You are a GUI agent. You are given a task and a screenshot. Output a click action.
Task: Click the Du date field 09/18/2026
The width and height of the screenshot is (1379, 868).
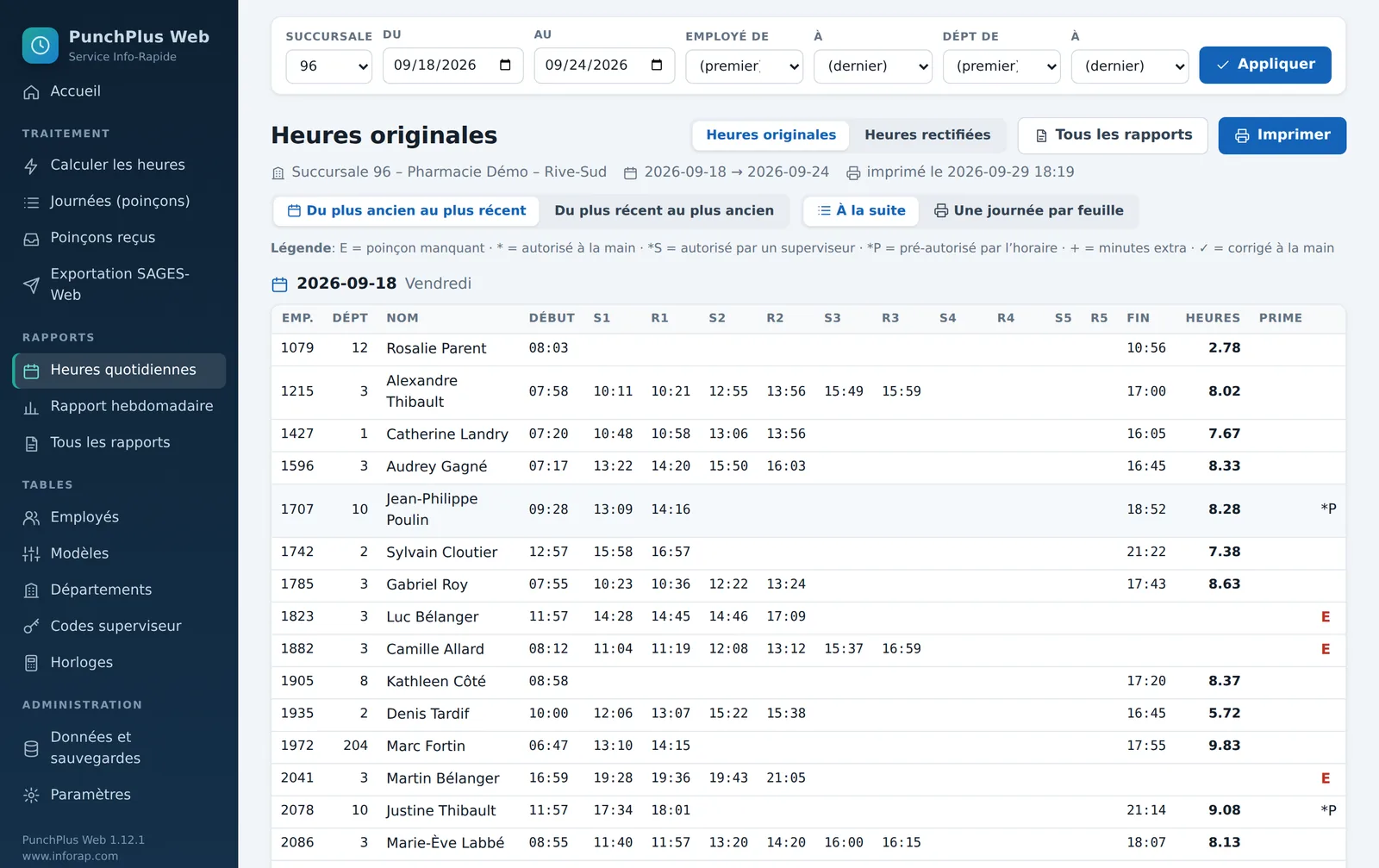[x=452, y=66]
